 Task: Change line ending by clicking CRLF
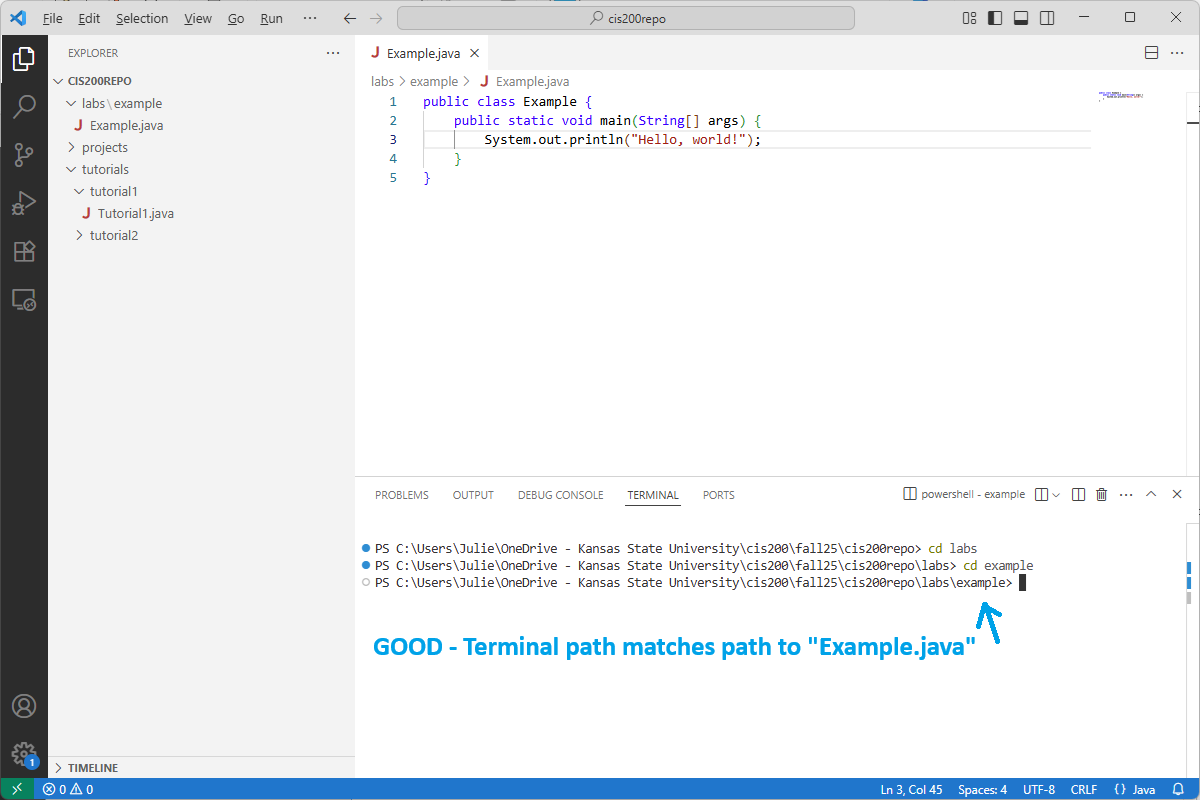1084,789
